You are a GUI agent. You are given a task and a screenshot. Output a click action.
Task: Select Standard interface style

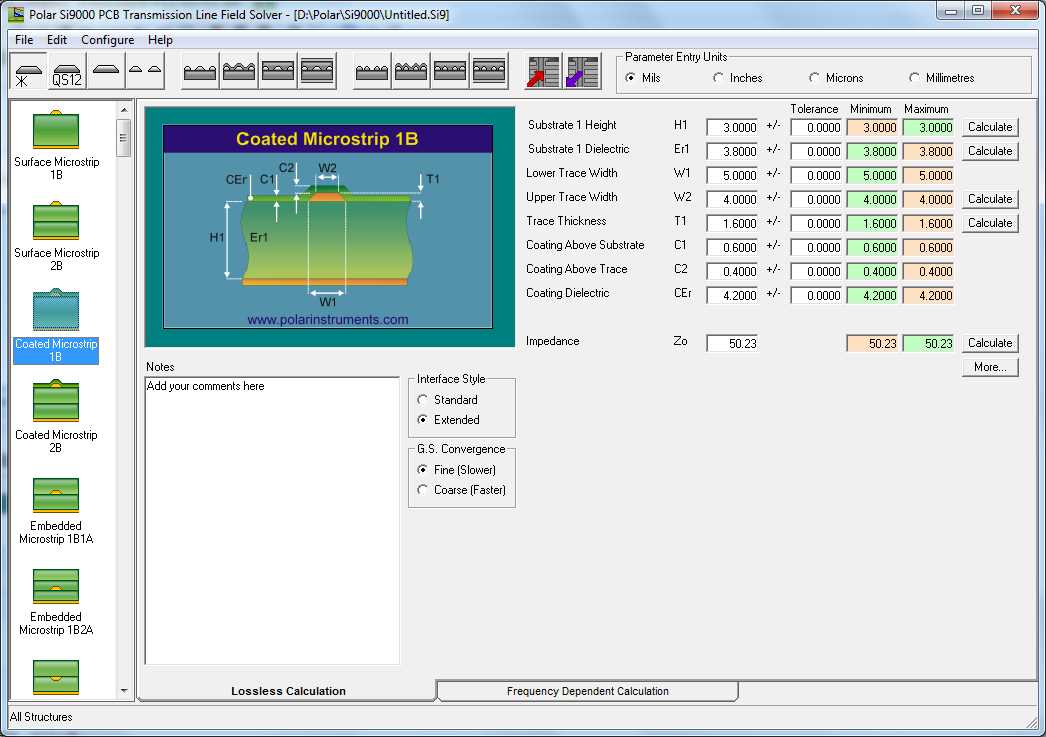(448, 400)
